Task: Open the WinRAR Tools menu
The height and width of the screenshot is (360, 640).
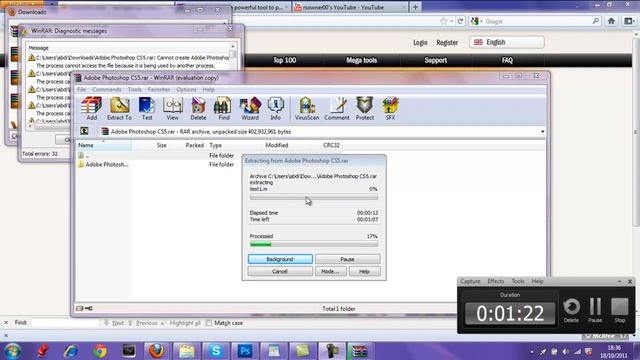Action: point(134,89)
